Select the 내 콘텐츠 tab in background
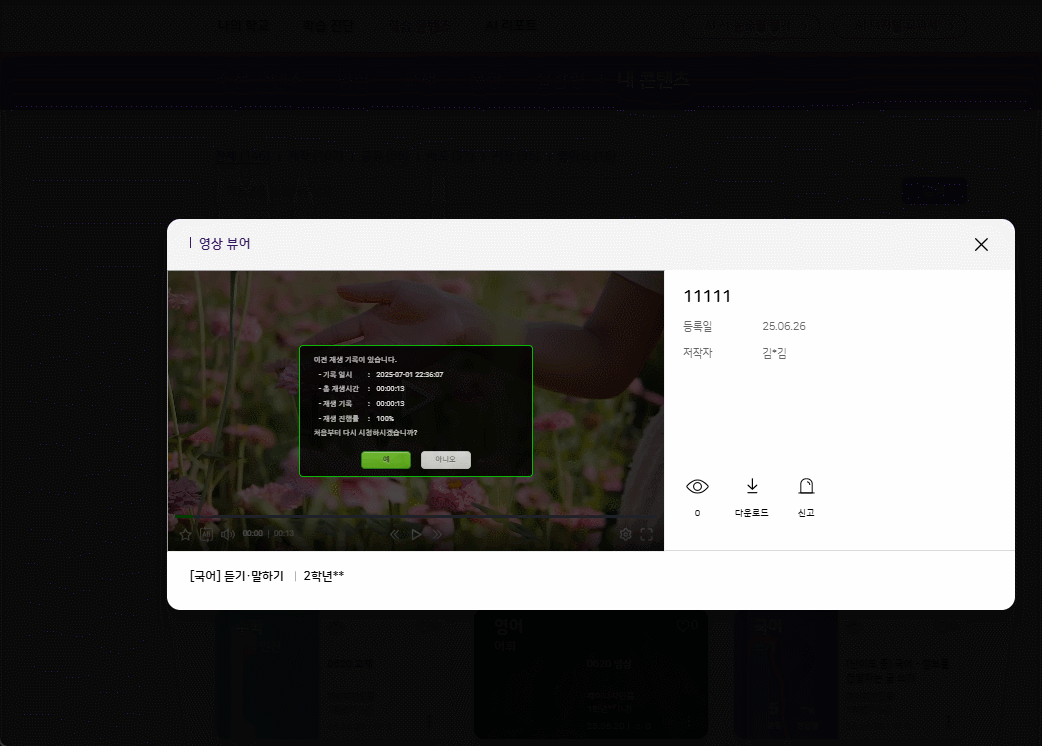This screenshot has height=746, width=1042. (653, 80)
